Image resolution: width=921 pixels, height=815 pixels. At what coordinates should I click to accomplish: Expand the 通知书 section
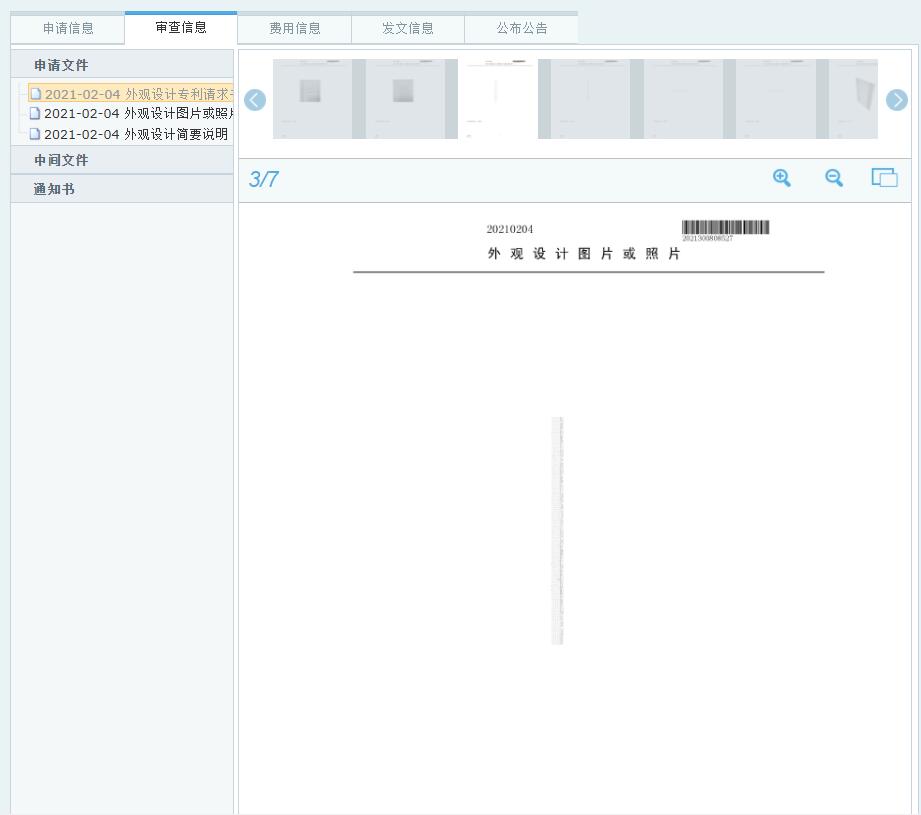coord(54,189)
